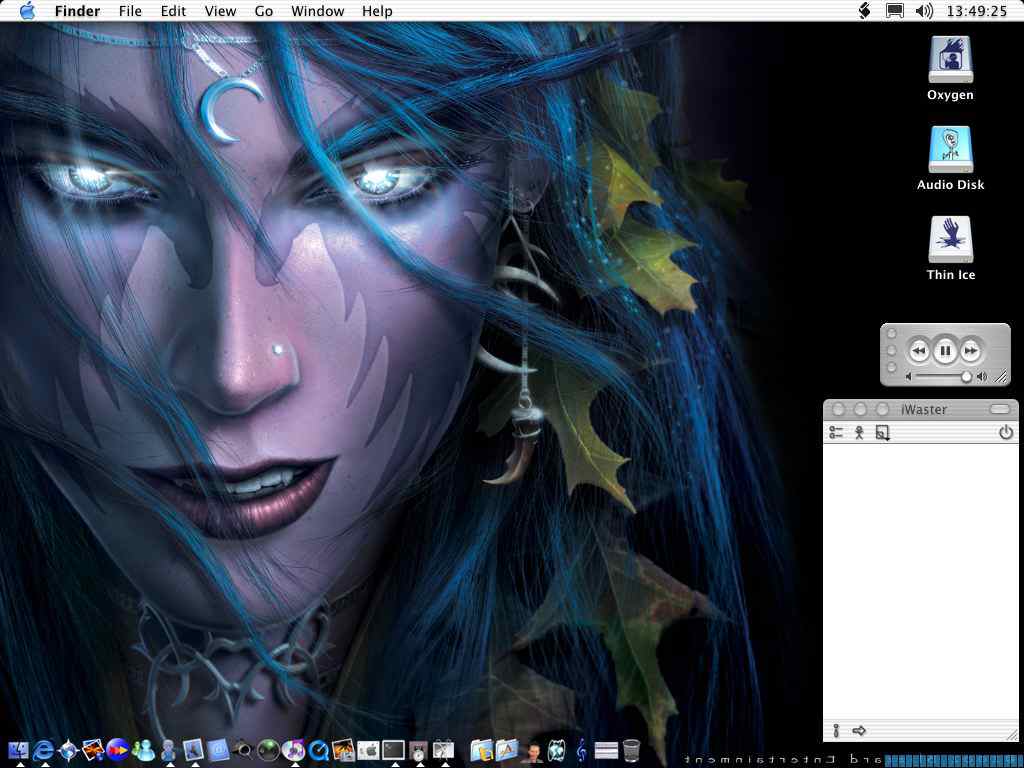
Task: Open the red arrow orb Dock icon
Action: tap(118, 750)
